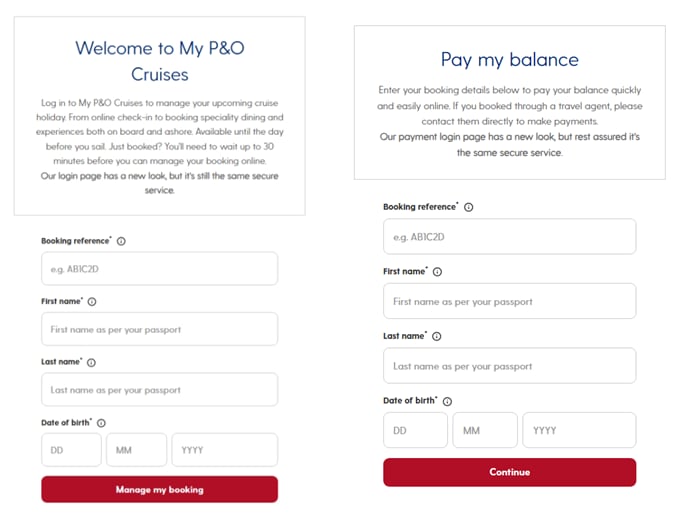Click Last name info icon in Pay my balance form
This screenshot has width=698, height=523.
pyautogui.click(x=437, y=336)
